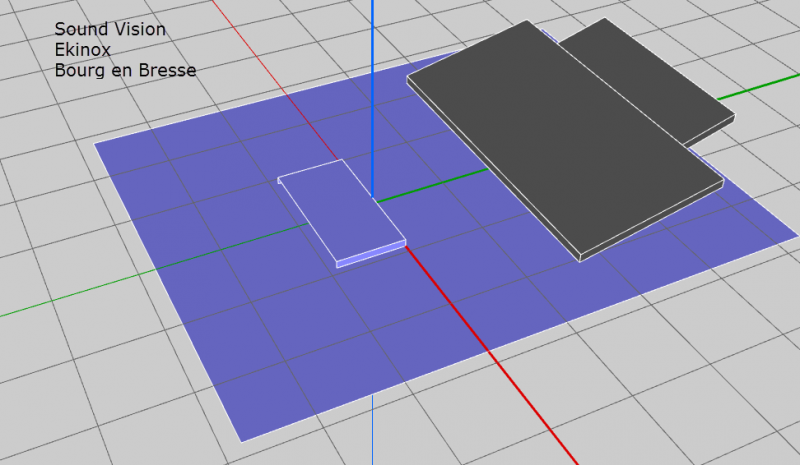Click the 'Bourg en Bresse' text label
The width and height of the screenshot is (800, 465).
[x=126, y=70]
